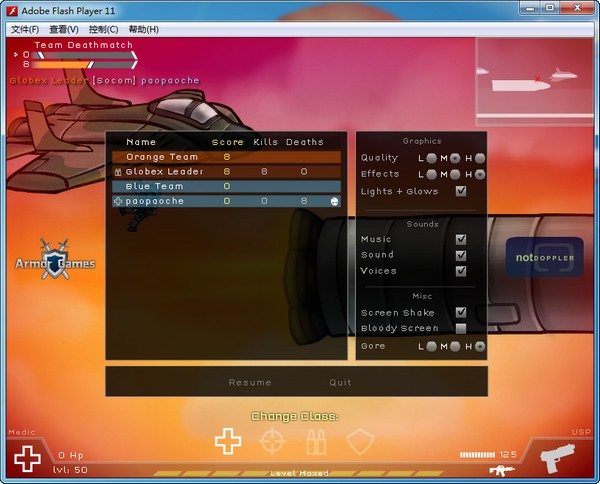Set Quality to Low
600x484 pixels.
(x=431, y=158)
